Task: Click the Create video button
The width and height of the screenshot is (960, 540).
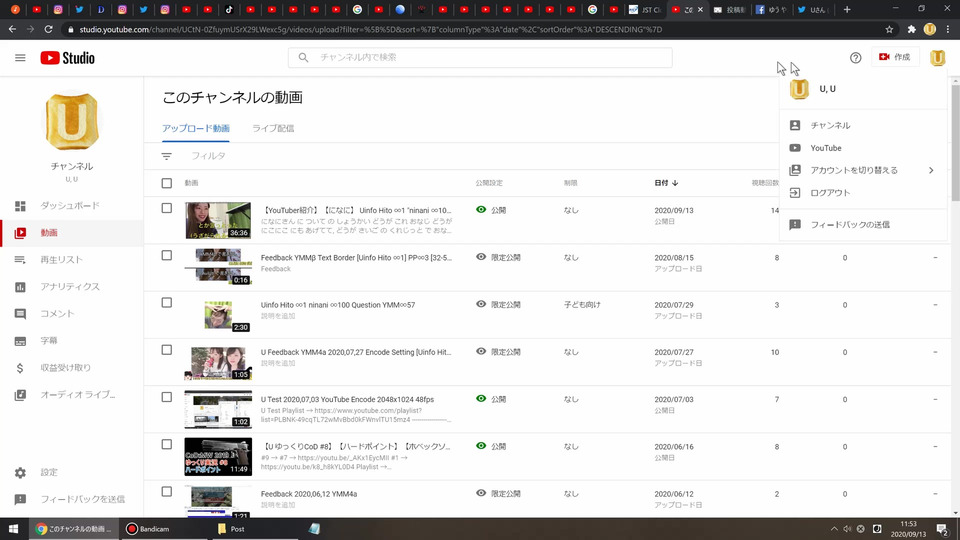Action: tap(894, 58)
